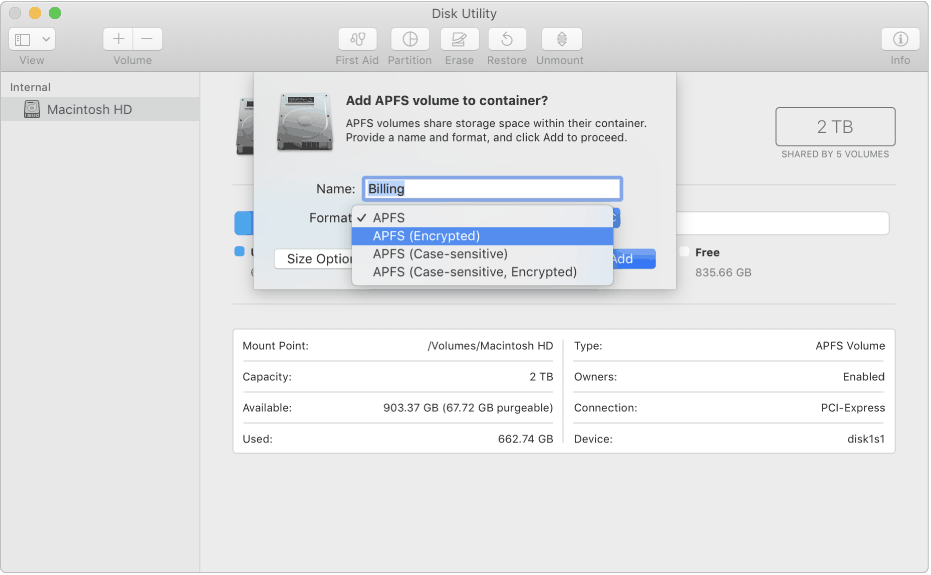Click the 903.37 GB available value
The width and height of the screenshot is (931, 575).
[468, 408]
